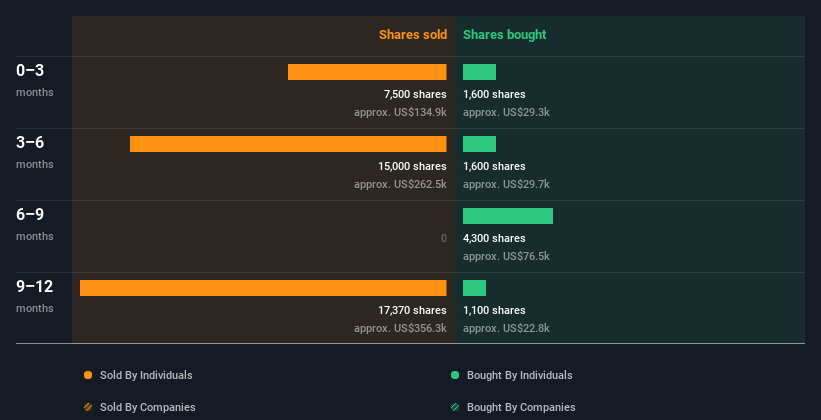Click the 4,300 shares value
Viewport: 821px width, 420px height.
[x=494, y=238]
